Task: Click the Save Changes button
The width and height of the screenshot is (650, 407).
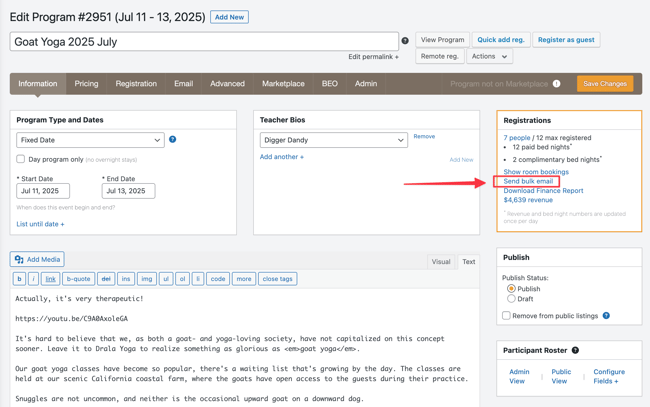Action: tap(605, 84)
